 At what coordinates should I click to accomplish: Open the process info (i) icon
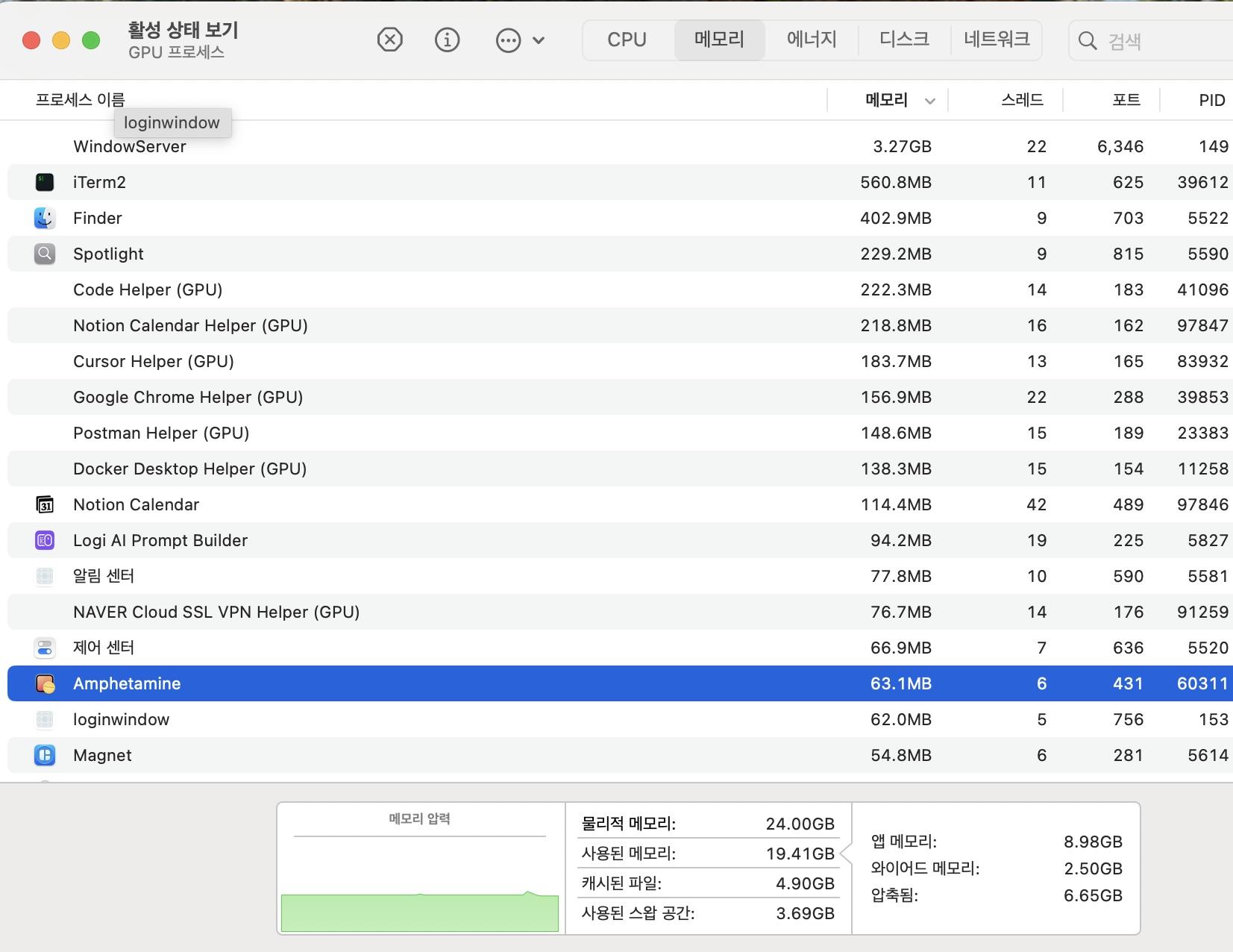447,40
